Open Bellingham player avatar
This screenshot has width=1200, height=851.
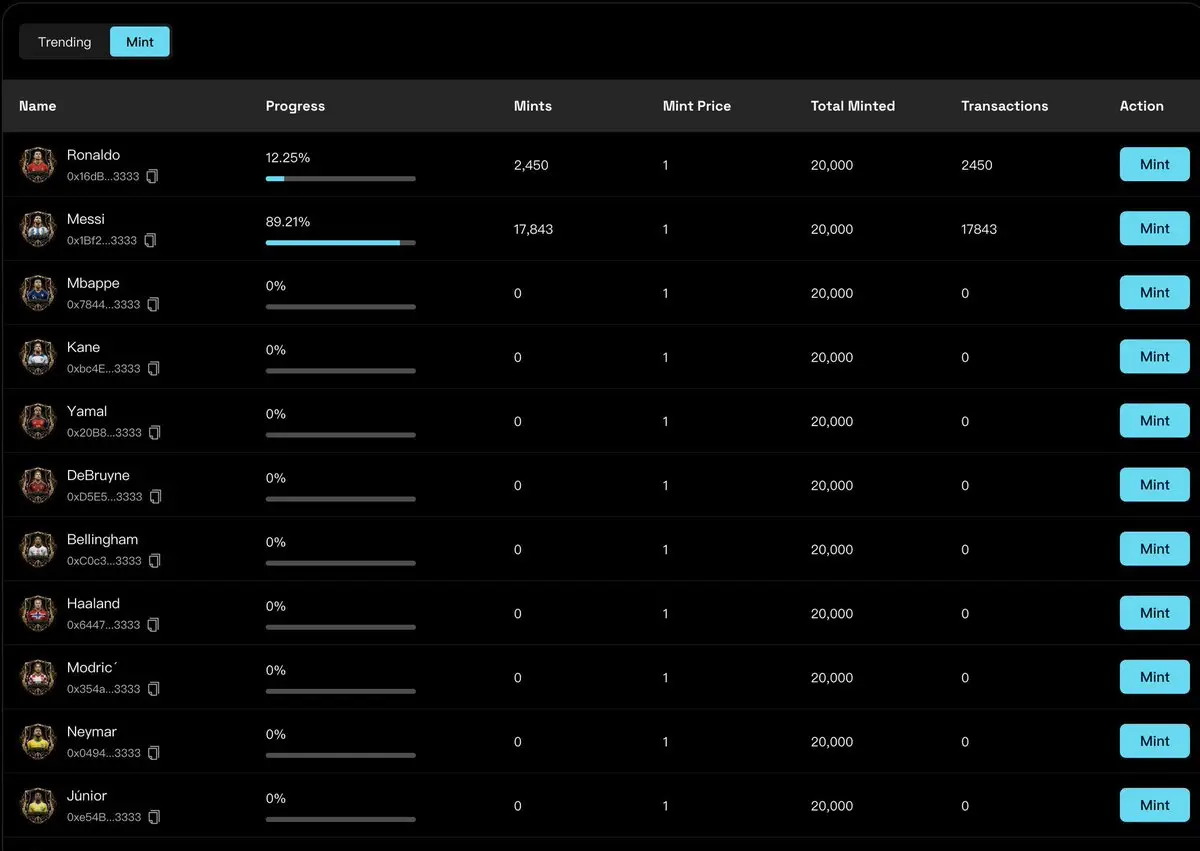38,549
